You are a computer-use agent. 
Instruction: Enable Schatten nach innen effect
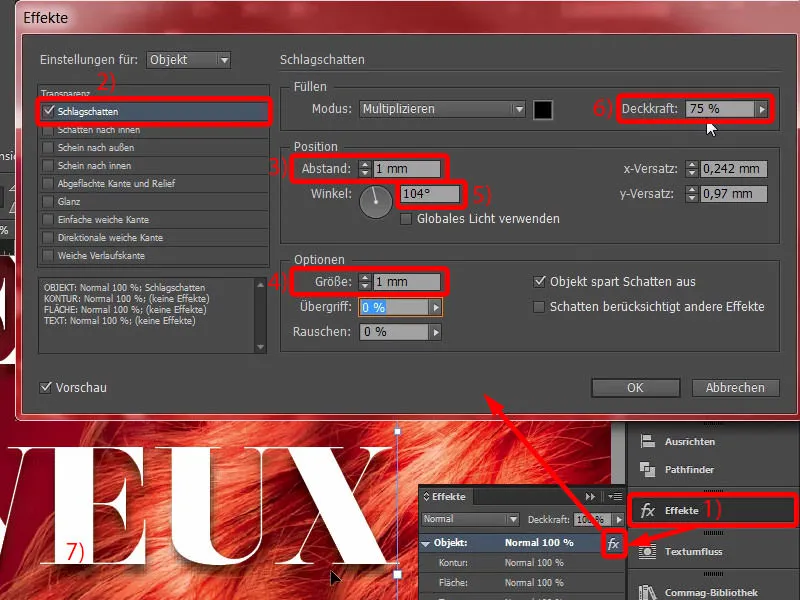point(48,130)
